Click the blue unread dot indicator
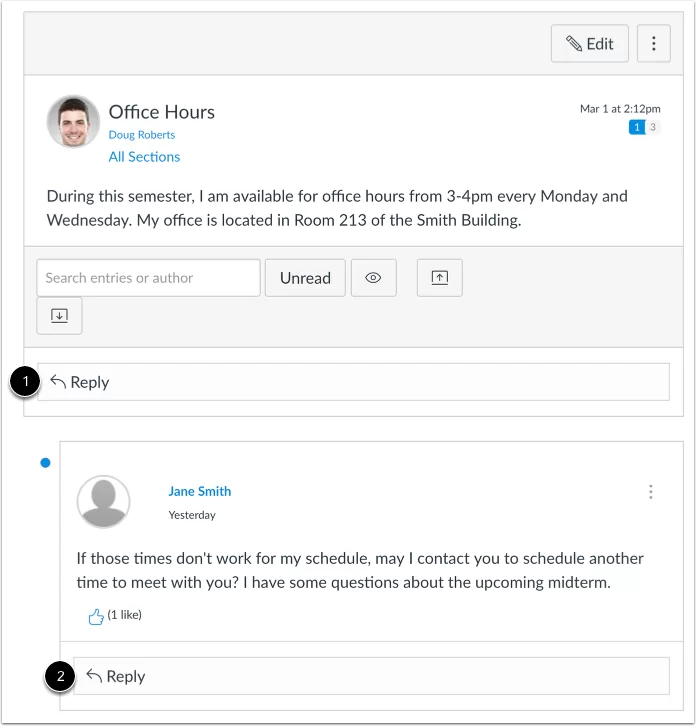The image size is (696, 726). coord(45,463)
